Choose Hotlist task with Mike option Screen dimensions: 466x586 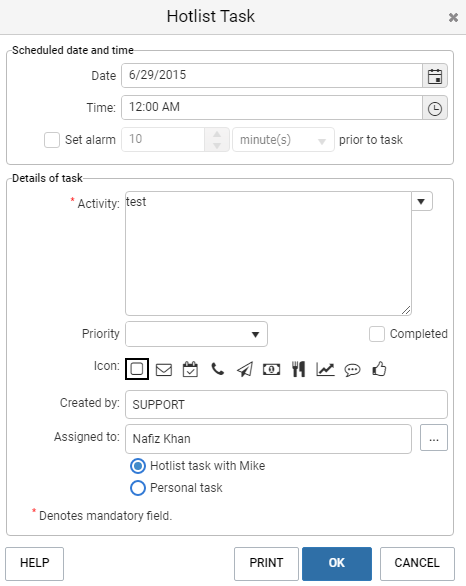(x=138, y=466)
